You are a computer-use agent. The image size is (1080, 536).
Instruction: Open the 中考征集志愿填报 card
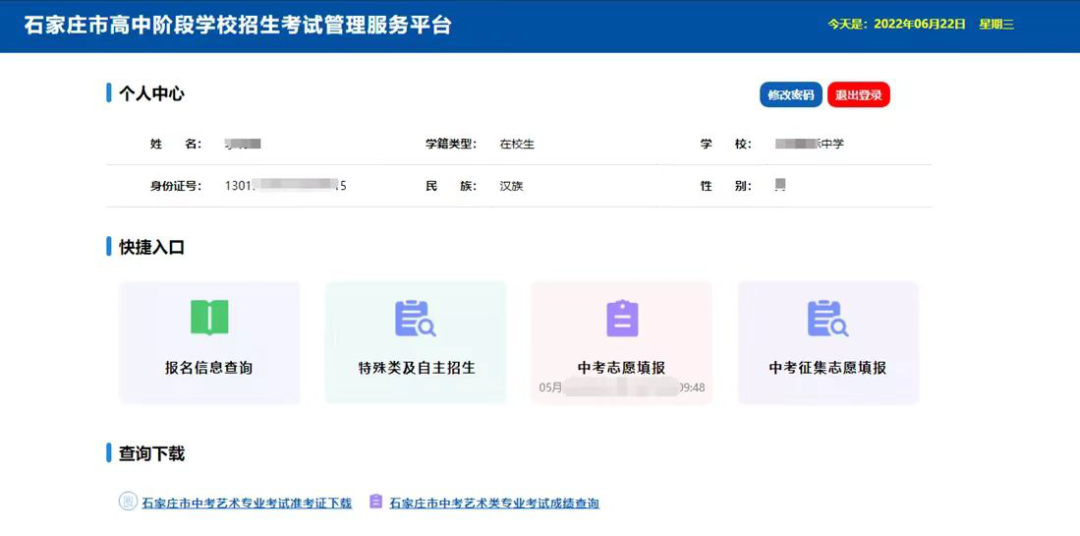click(x=828, y=342)
